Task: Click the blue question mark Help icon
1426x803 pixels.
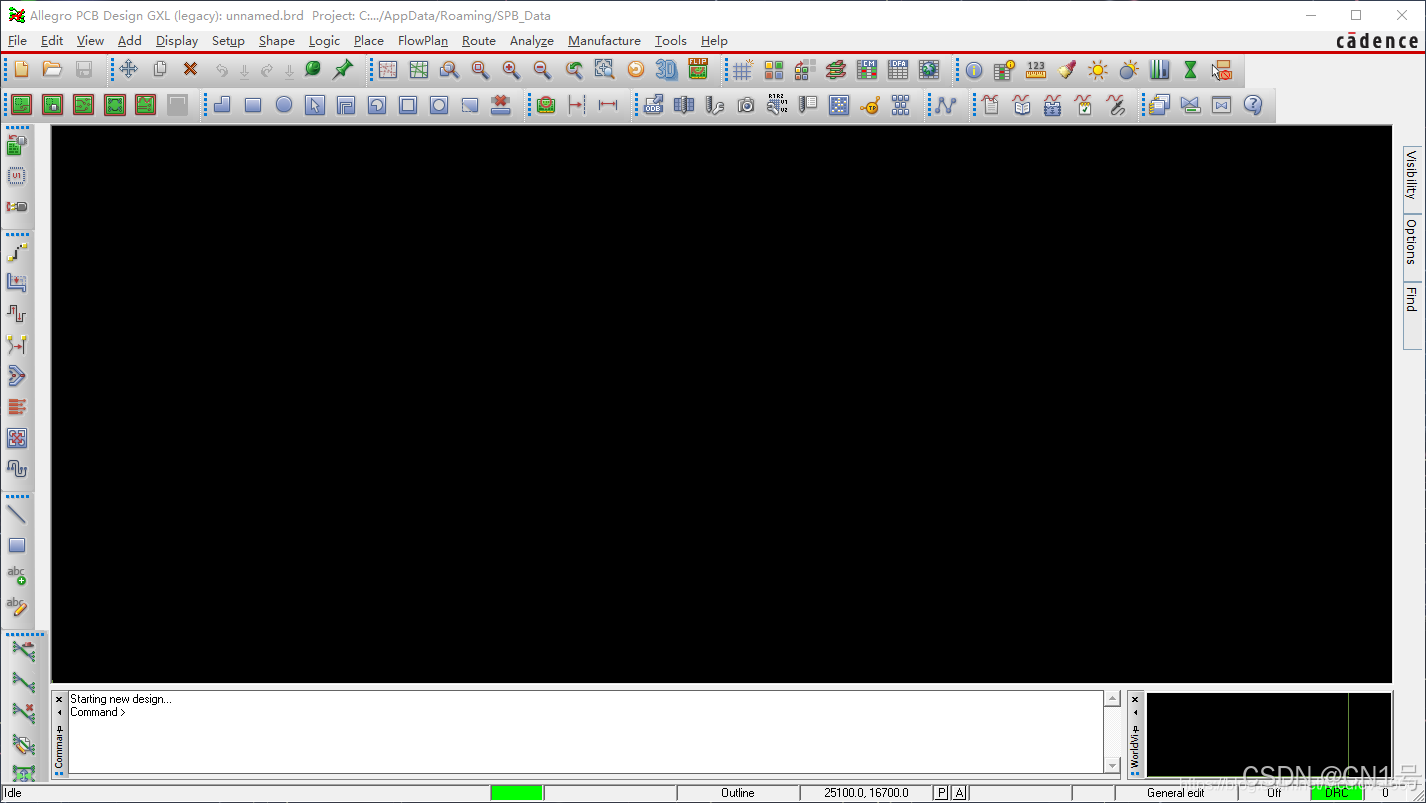Action: coord(1253,104)
